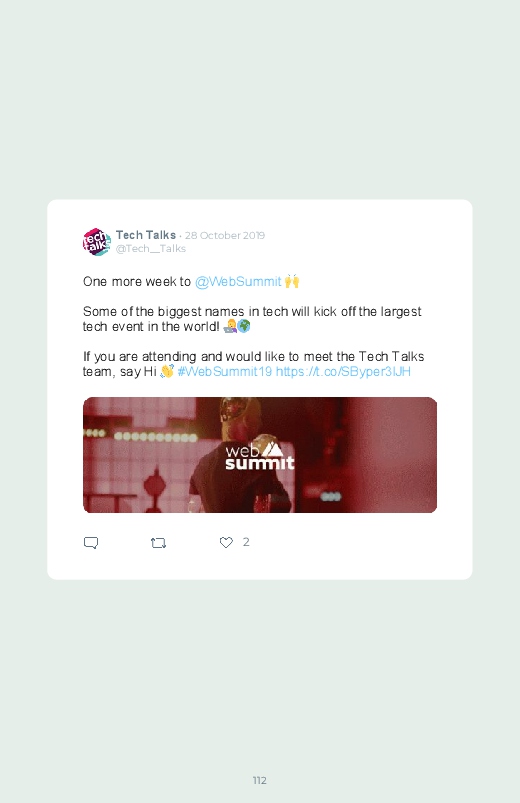The image size is (520, 803).
Task: Click the 'One more week to' text
Action: (137, 282)
